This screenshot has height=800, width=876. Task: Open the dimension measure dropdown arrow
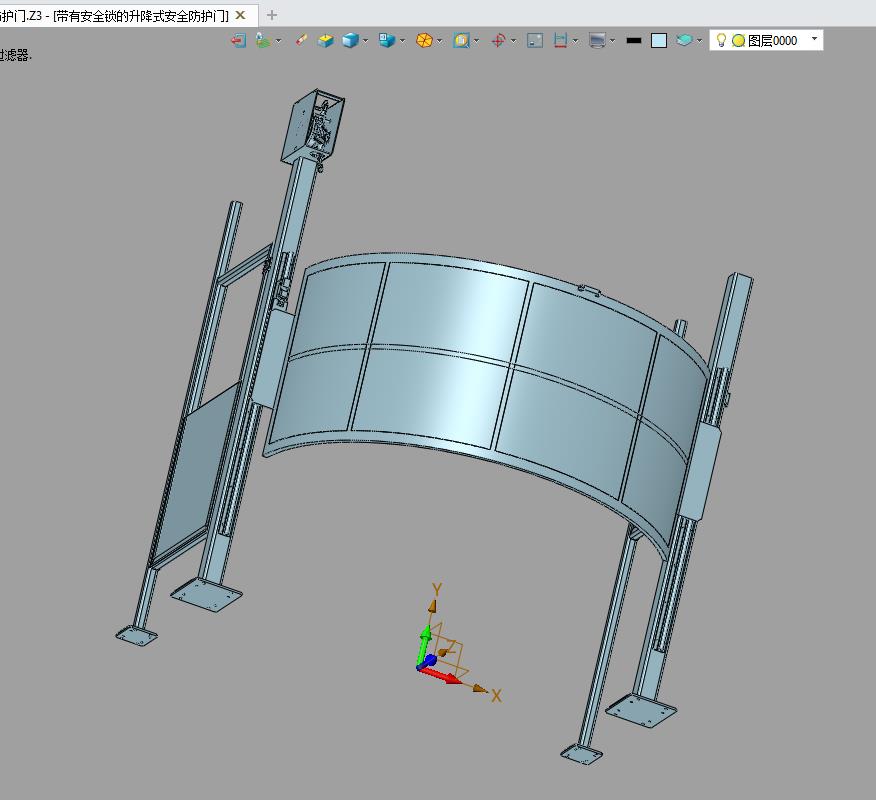(x=575, y=41)
